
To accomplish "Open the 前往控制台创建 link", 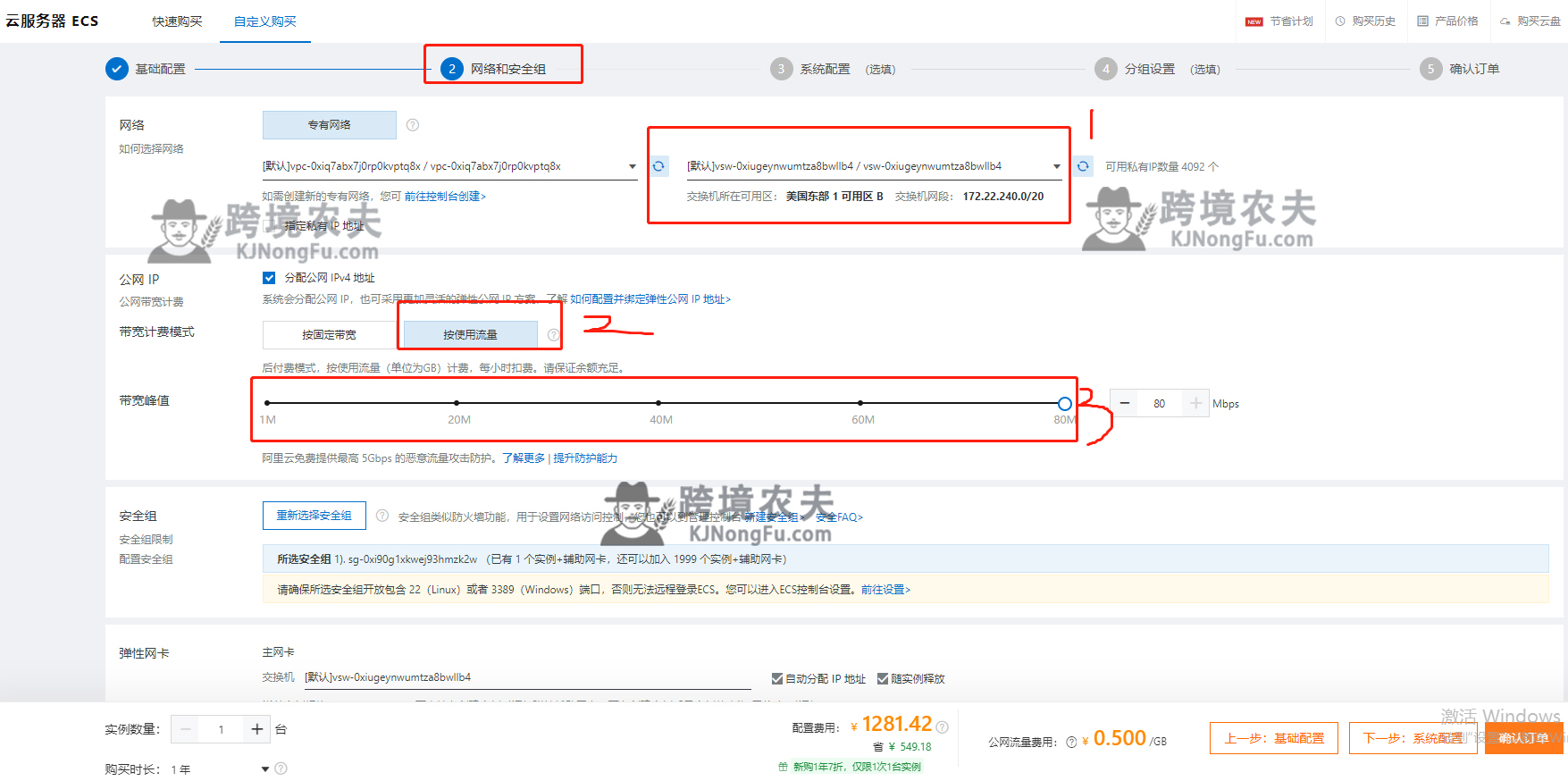I will pyautogui.click(x=445, y=197).
